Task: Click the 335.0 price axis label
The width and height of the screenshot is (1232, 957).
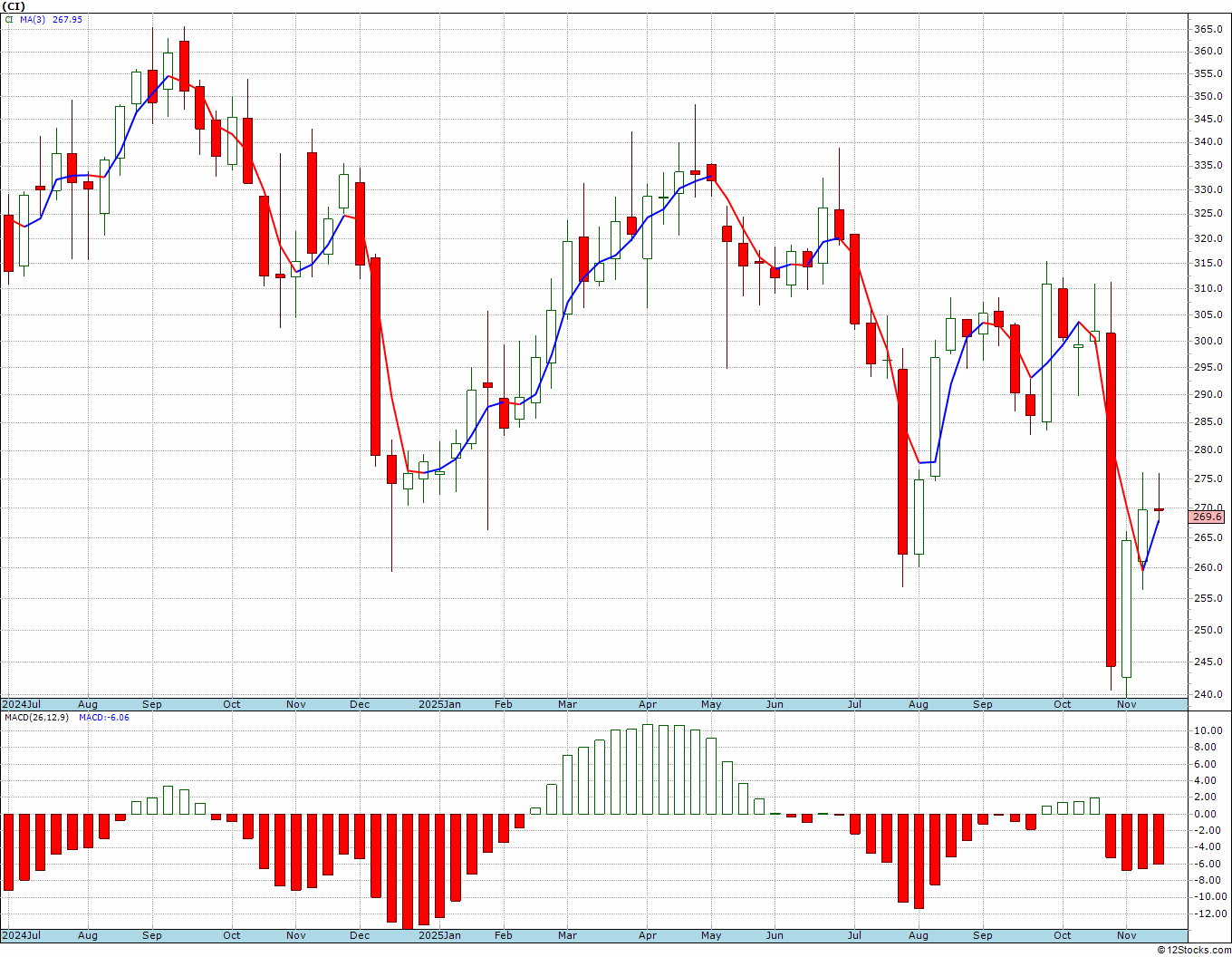Action: point(1208,165)
